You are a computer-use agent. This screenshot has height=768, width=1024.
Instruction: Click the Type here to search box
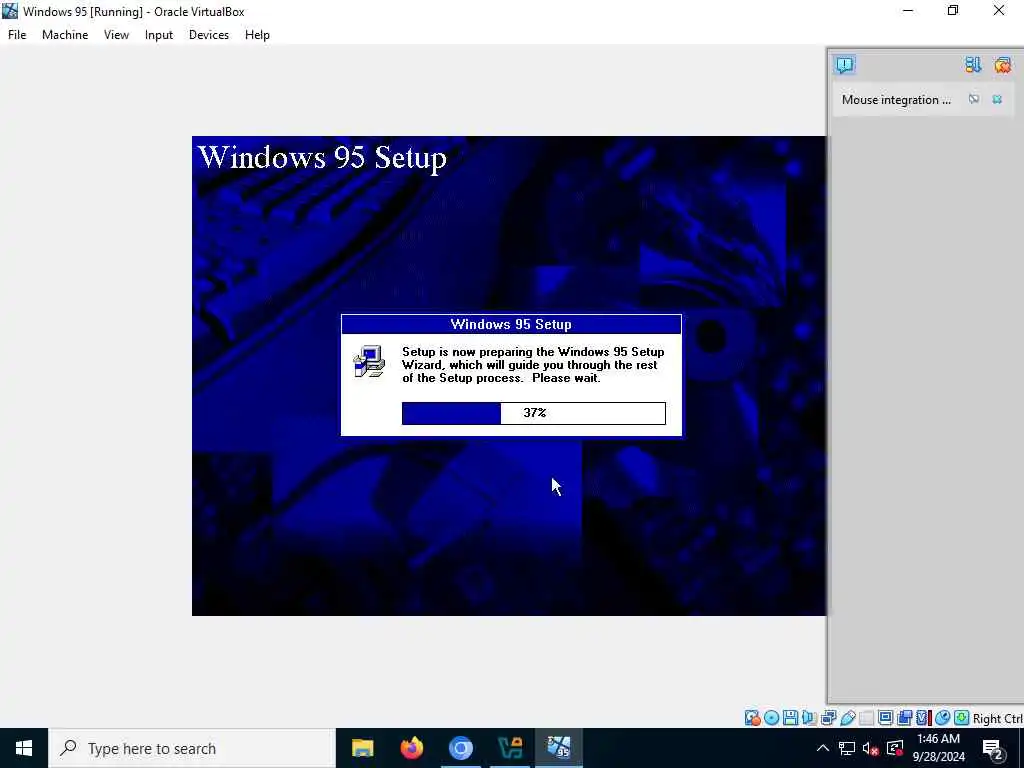[192, 748]
